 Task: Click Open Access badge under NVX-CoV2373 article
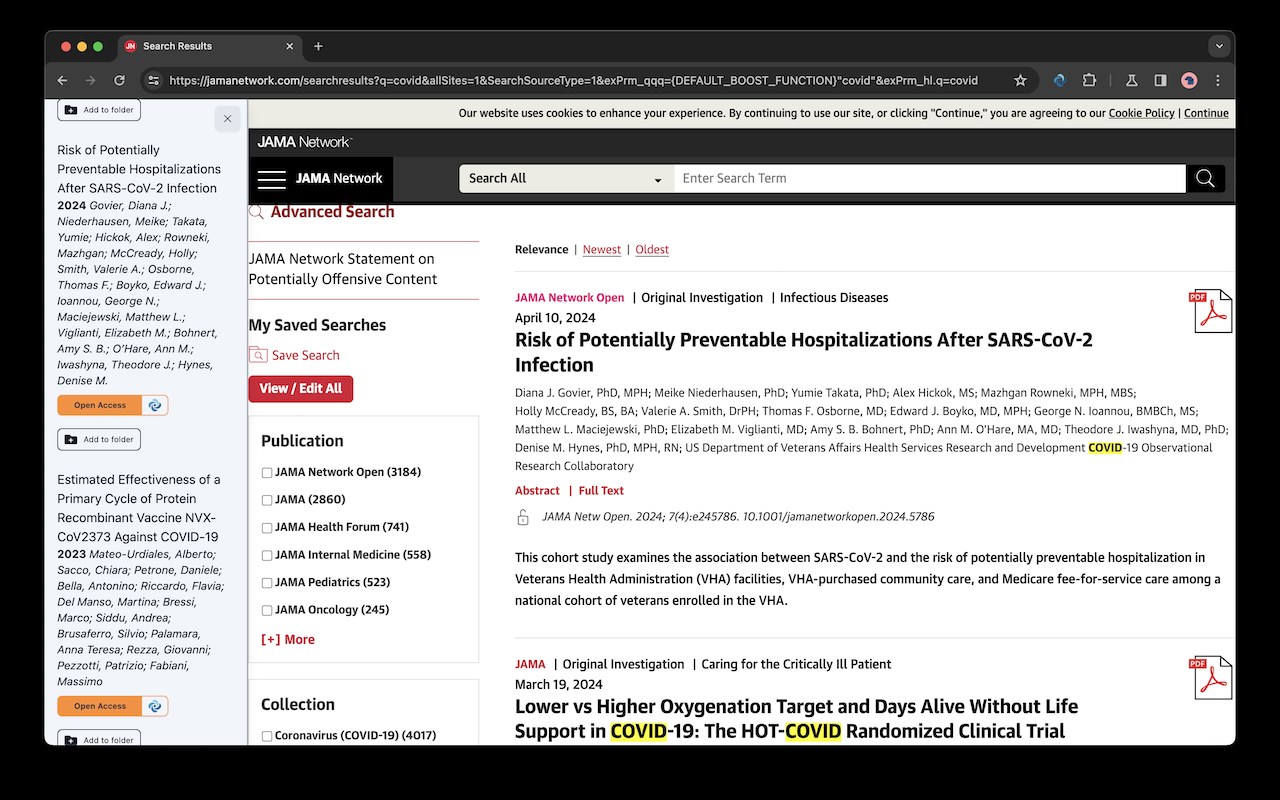click(112, 706)
